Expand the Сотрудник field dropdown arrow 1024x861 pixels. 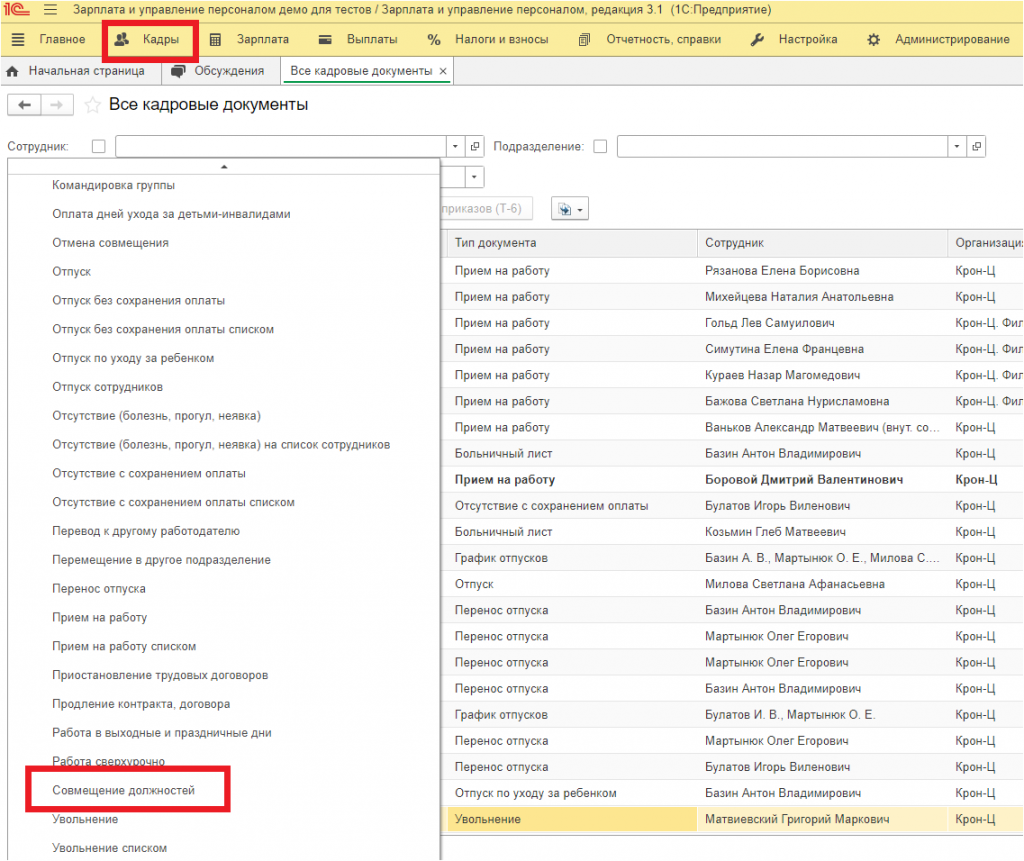tap(455, 146)
